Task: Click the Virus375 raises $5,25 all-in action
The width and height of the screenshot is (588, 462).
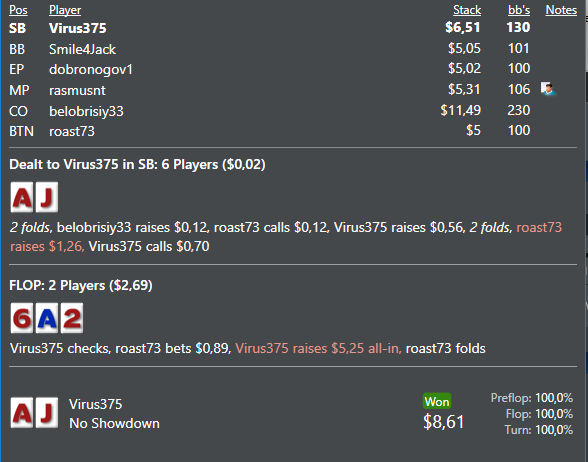Action: 318,348
